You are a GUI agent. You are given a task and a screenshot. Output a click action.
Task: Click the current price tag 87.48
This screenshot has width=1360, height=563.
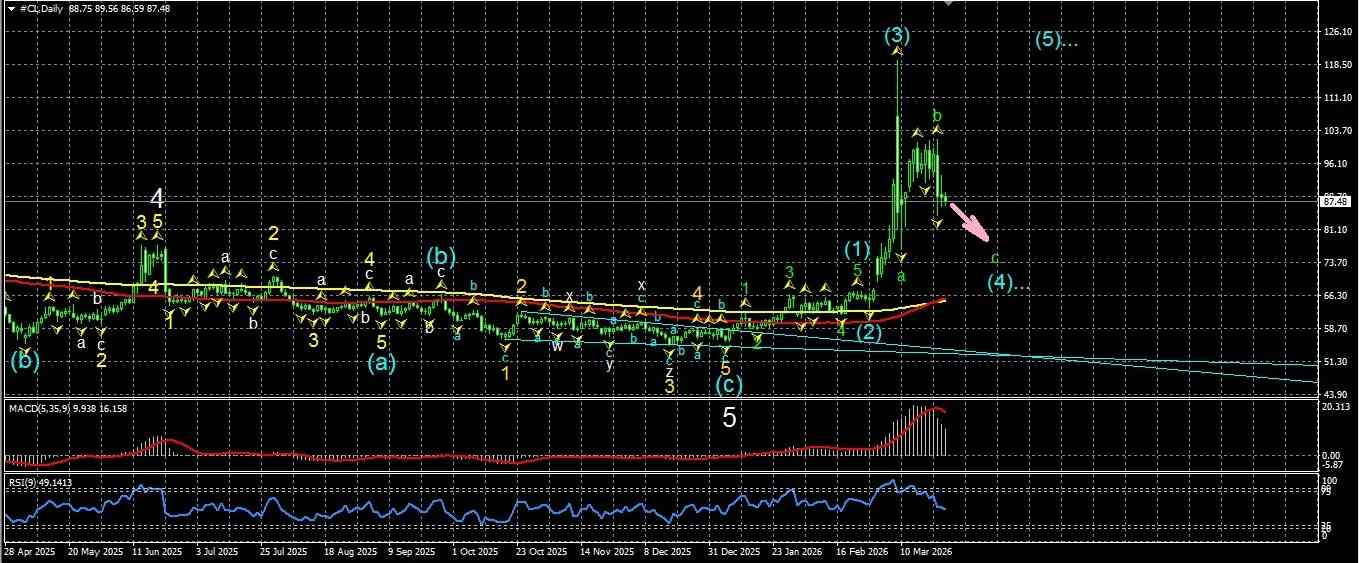pyautogui.click(x=1334, y=202)
